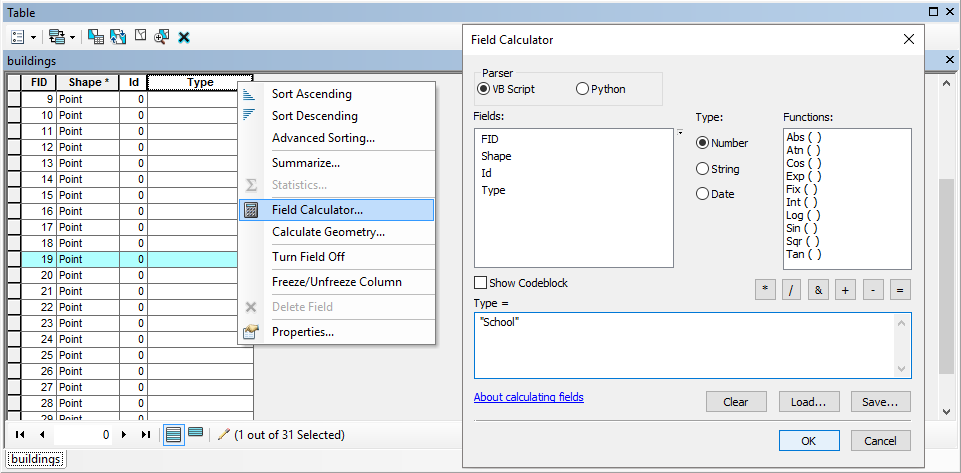Choose Calculate Geometry from context menu
Screen dimensions: 961x473
point(328,232)
